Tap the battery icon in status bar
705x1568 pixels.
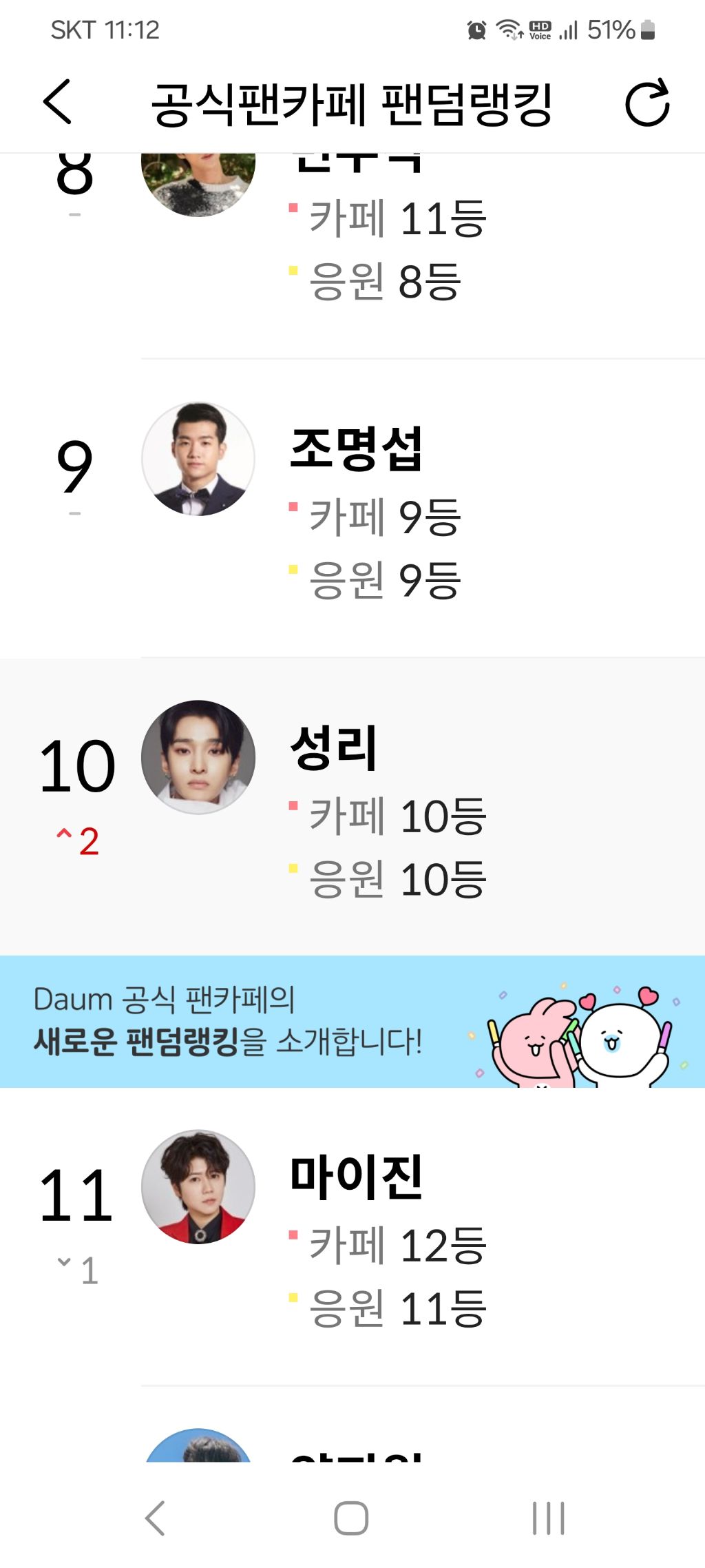pos(647,30)
